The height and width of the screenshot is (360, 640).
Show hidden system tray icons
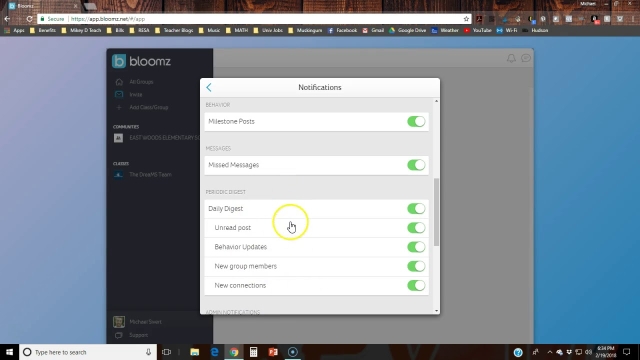pyautogui.click(x=549, y=352)
